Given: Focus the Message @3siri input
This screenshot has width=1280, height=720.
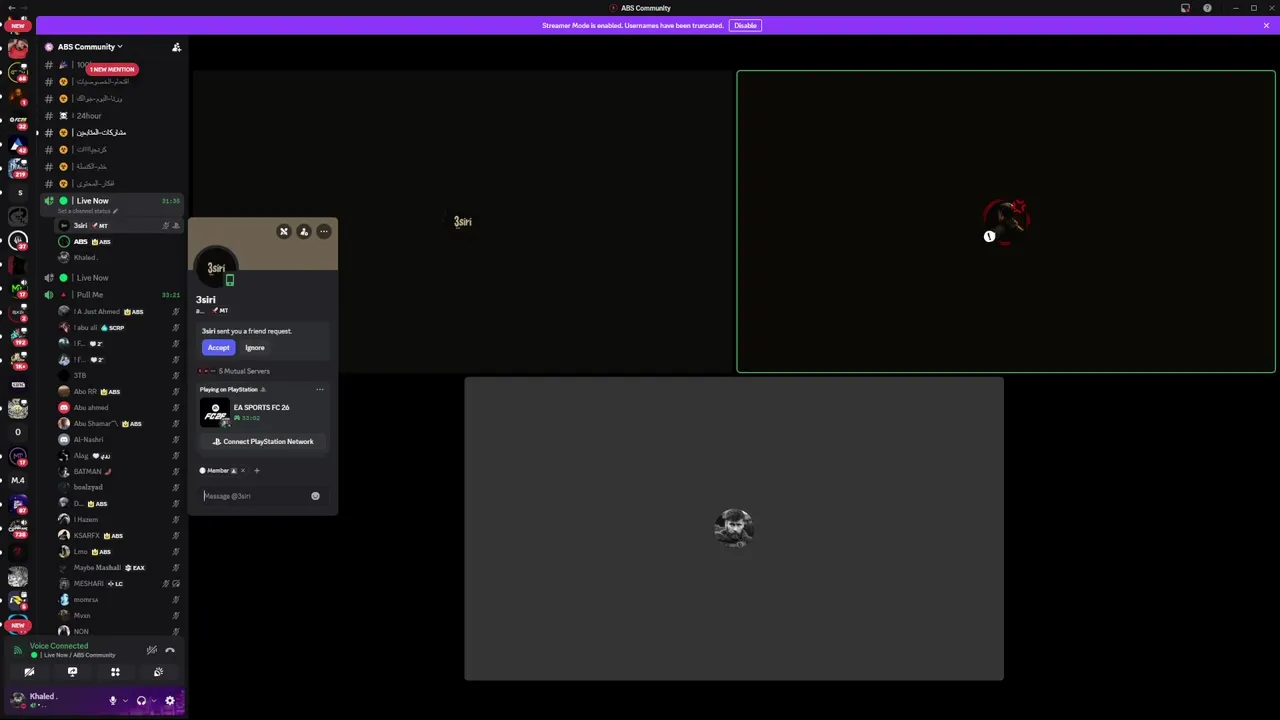Looking at the screenshot, I should point(254,496).
